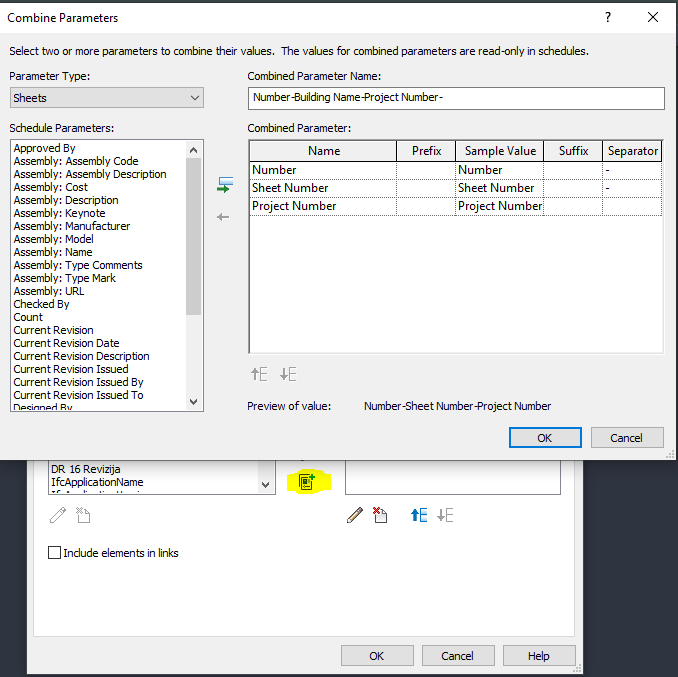Click Help button in background dialog
Image resolution: width=678 pixels, height=677 pixels.
tap(539, 656)
